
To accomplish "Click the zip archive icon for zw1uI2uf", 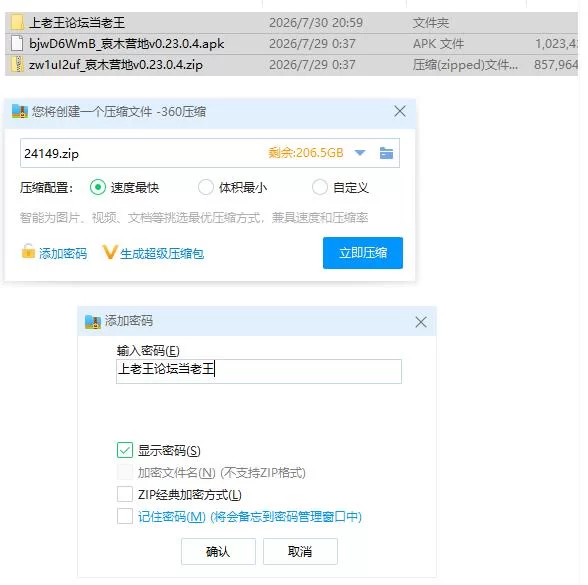I will point(17,64).
